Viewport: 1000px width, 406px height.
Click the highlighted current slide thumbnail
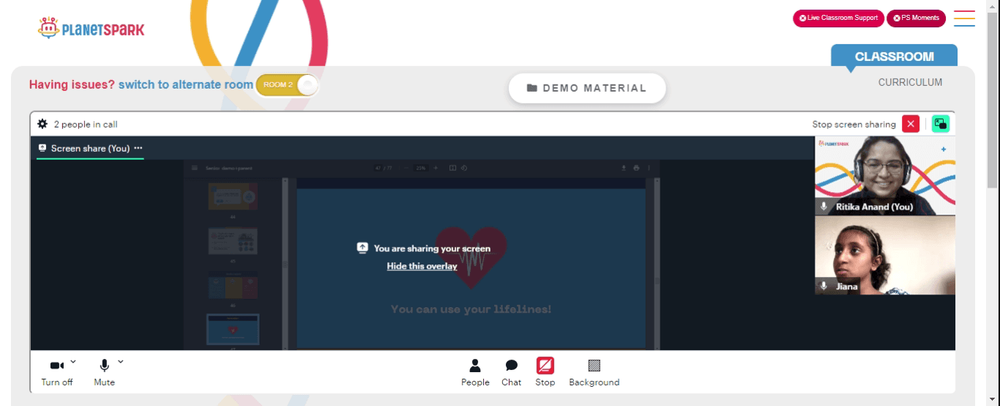coord(233,330)
